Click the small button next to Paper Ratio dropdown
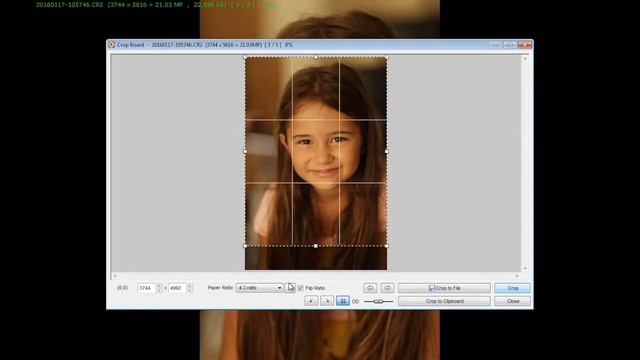This screenshot has height=360, width=640. pyautogui.click(x=290, y=288)
